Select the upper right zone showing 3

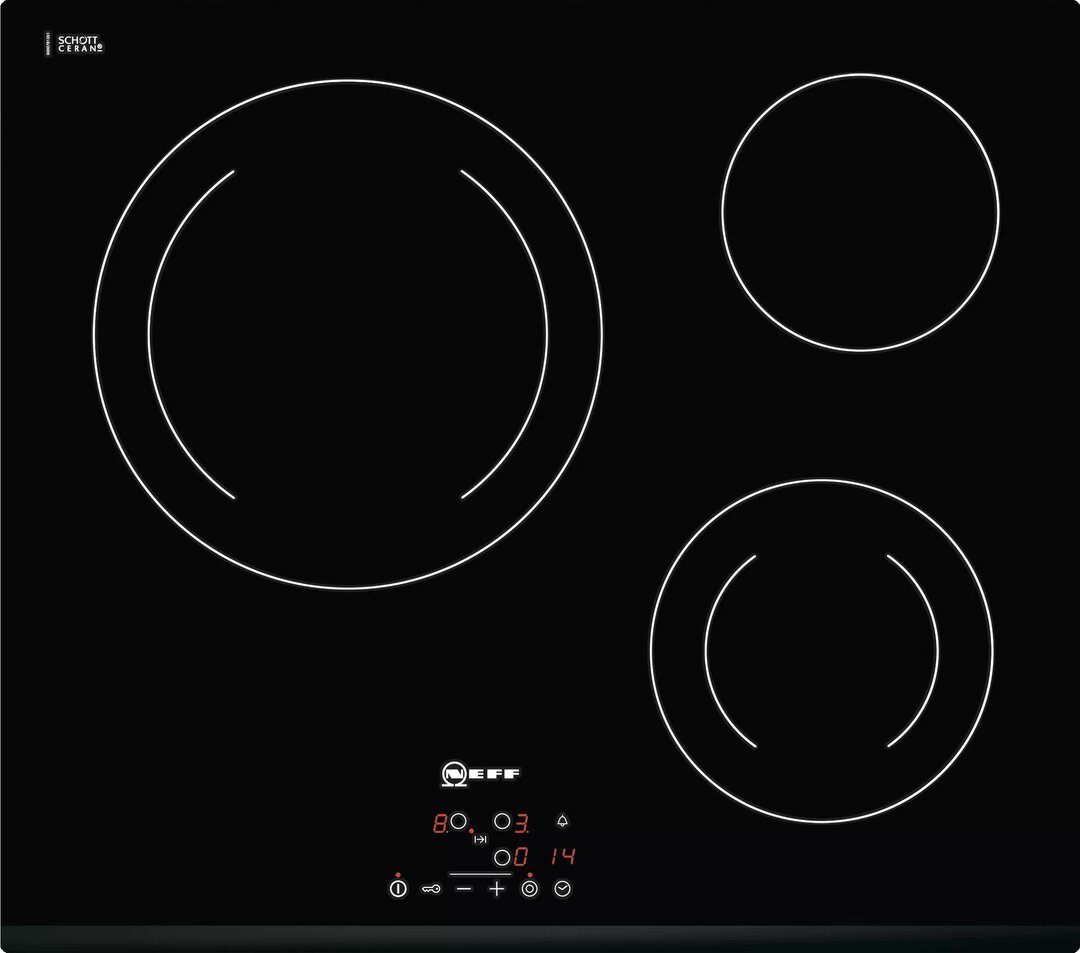pyautogui.click(x=502, y=822)
